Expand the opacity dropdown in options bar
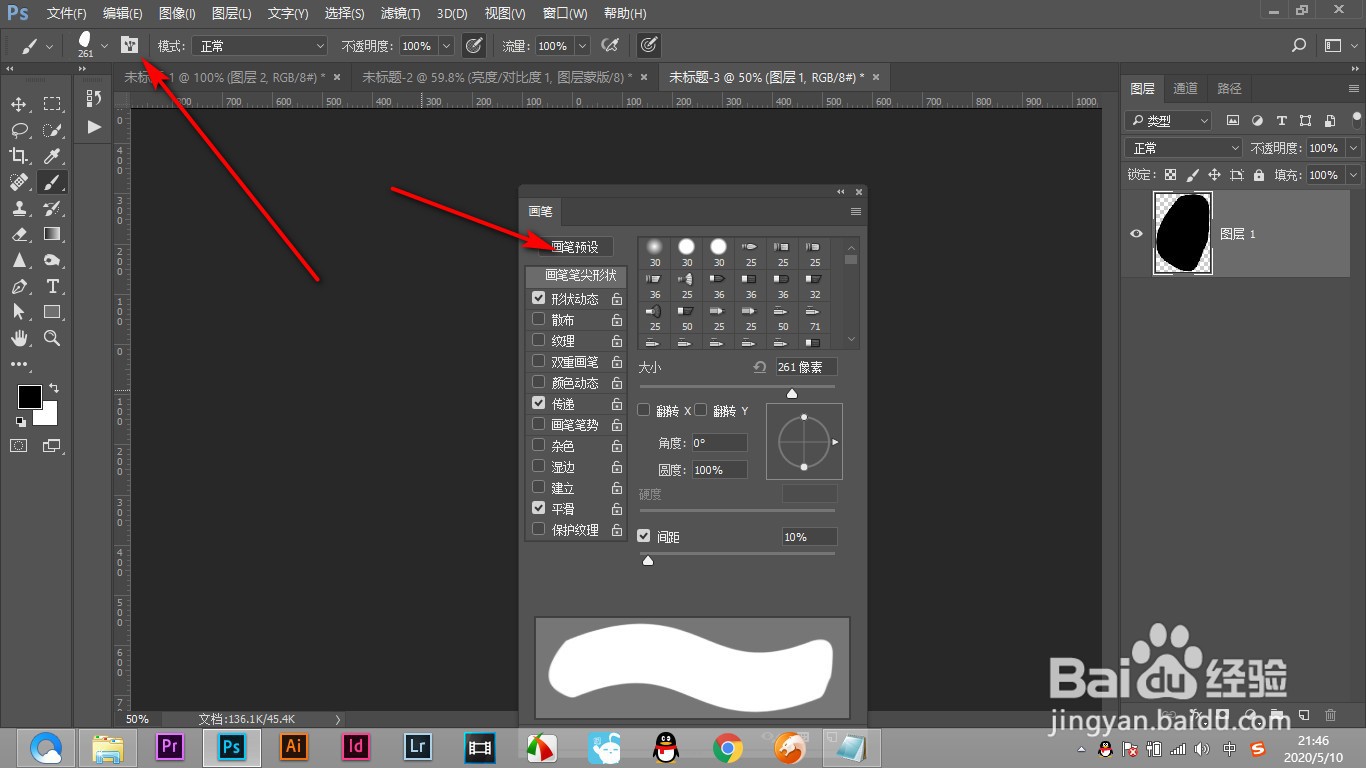 [x=446, y=46]
